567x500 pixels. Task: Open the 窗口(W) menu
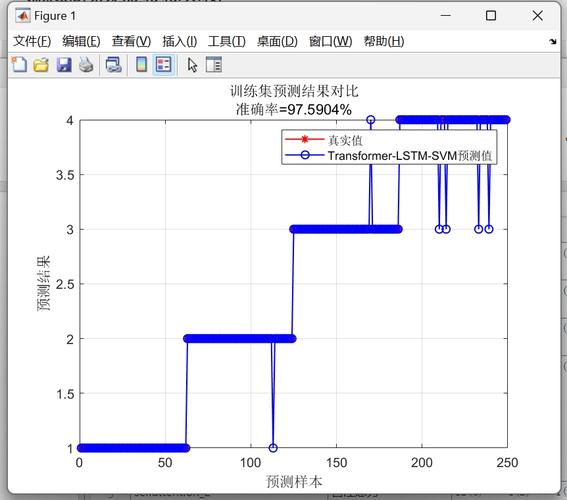(331, 41)
